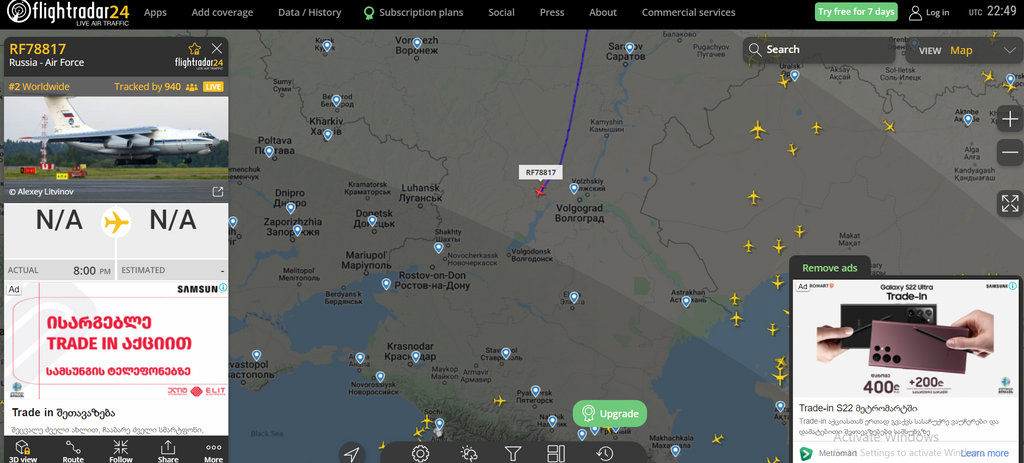Bookmark RF78817 with the star icon

point(194,48)
